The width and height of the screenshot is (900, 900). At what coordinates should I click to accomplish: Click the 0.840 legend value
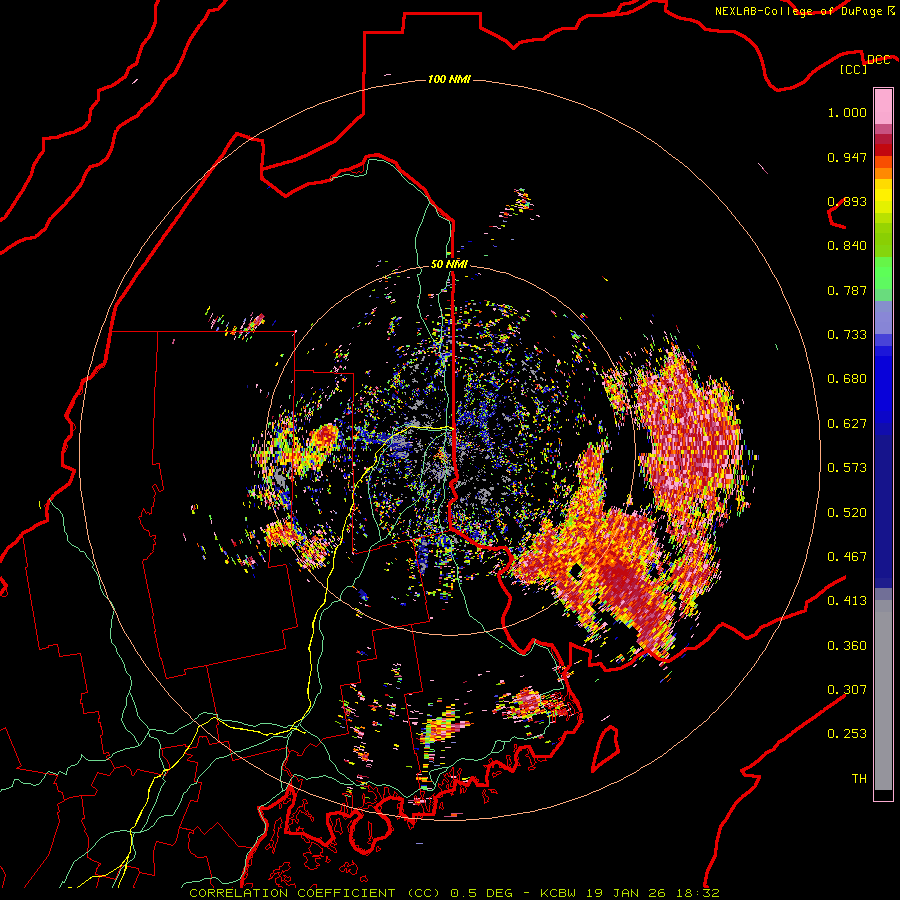click(847, 246)
